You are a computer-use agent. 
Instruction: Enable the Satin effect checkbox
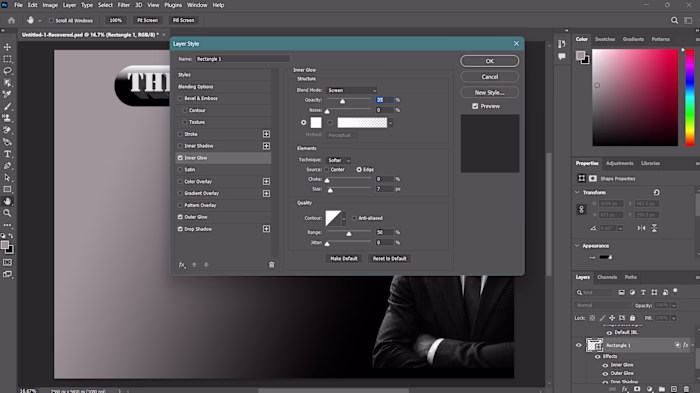[180, 170]
